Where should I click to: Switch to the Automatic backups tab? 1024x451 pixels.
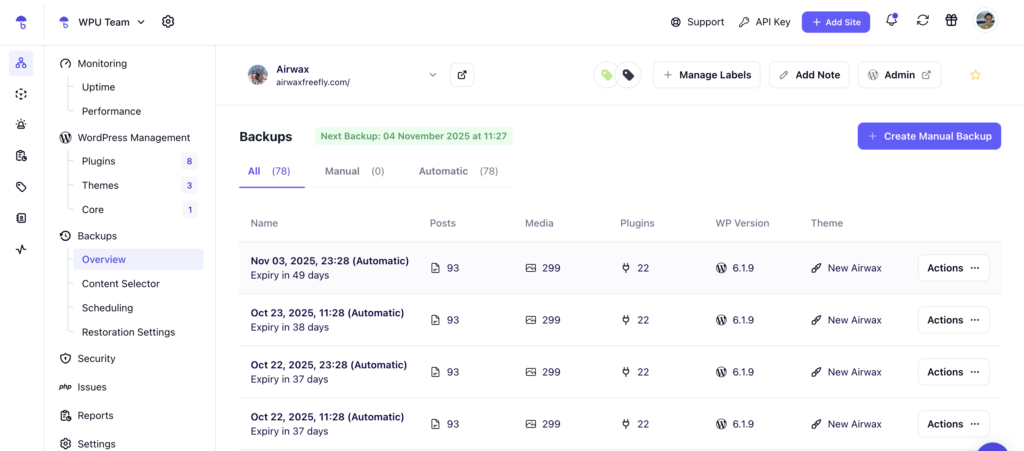pyautogui.click(x=458, y=171)
